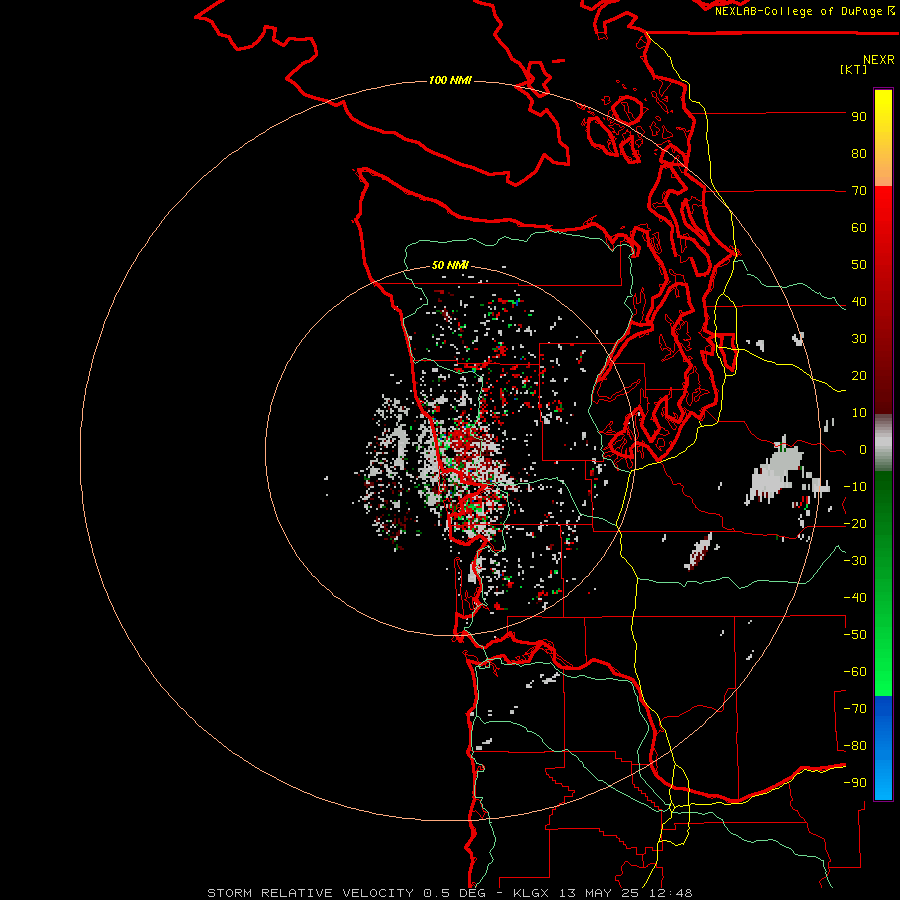The width and height of the screenshot is (900, 900).
Task: Click the 10 value on the velocity scale
Action: [x=859, y=413]
